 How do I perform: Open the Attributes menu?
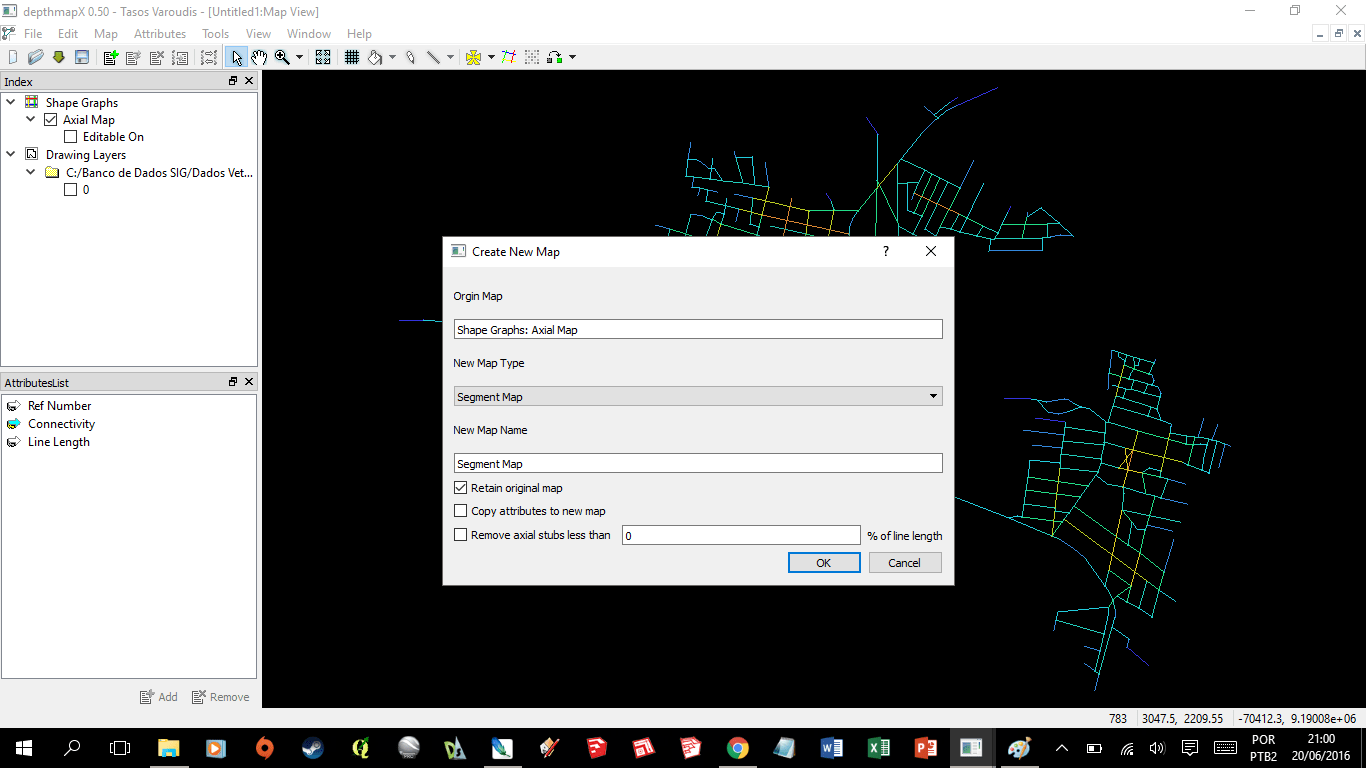click(160, 34)
